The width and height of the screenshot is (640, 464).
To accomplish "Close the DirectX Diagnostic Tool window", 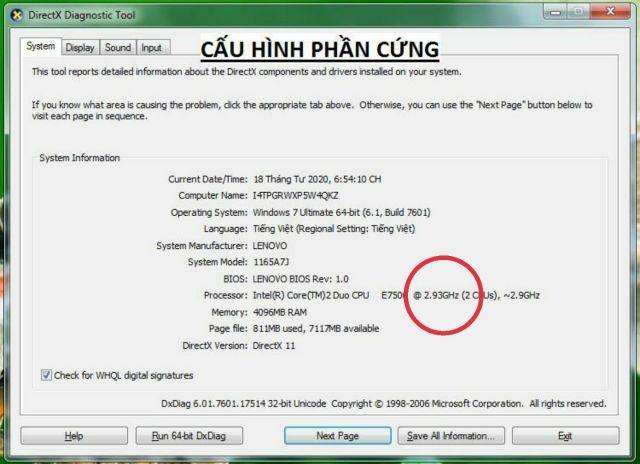I will [610, 11].
